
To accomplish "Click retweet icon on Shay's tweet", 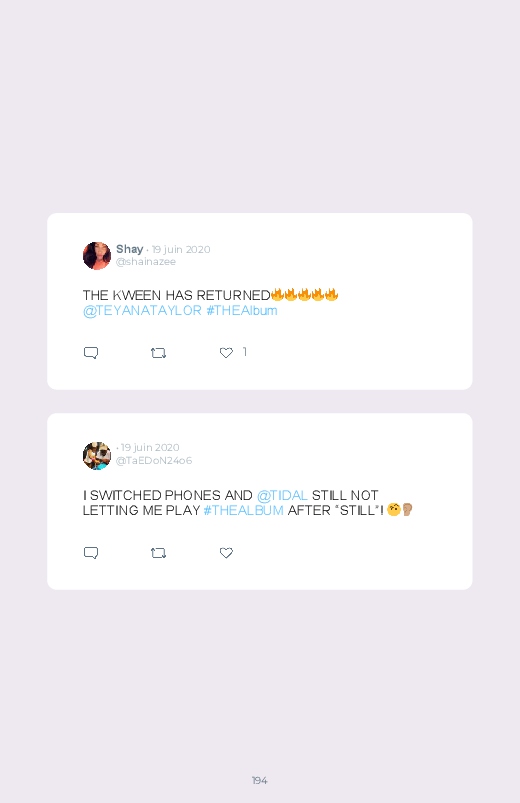I will 158,353.
